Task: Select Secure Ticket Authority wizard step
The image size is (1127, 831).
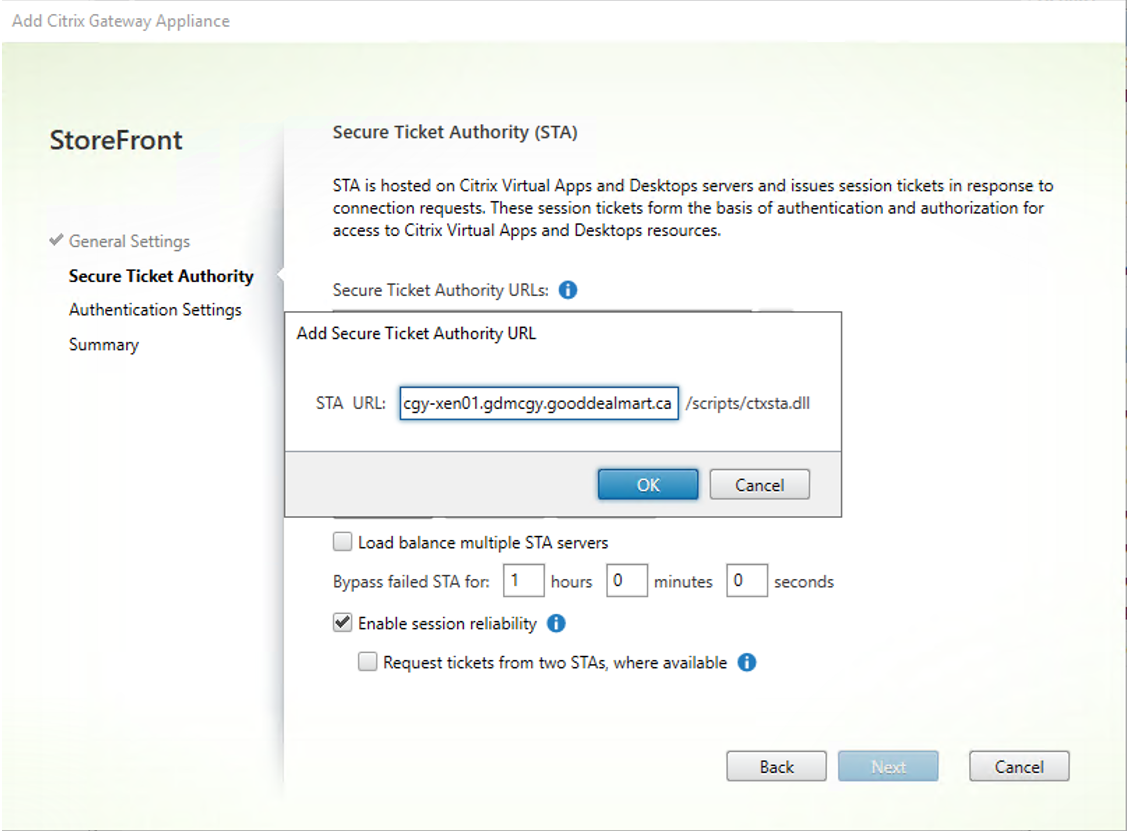Action: [161, 276]
